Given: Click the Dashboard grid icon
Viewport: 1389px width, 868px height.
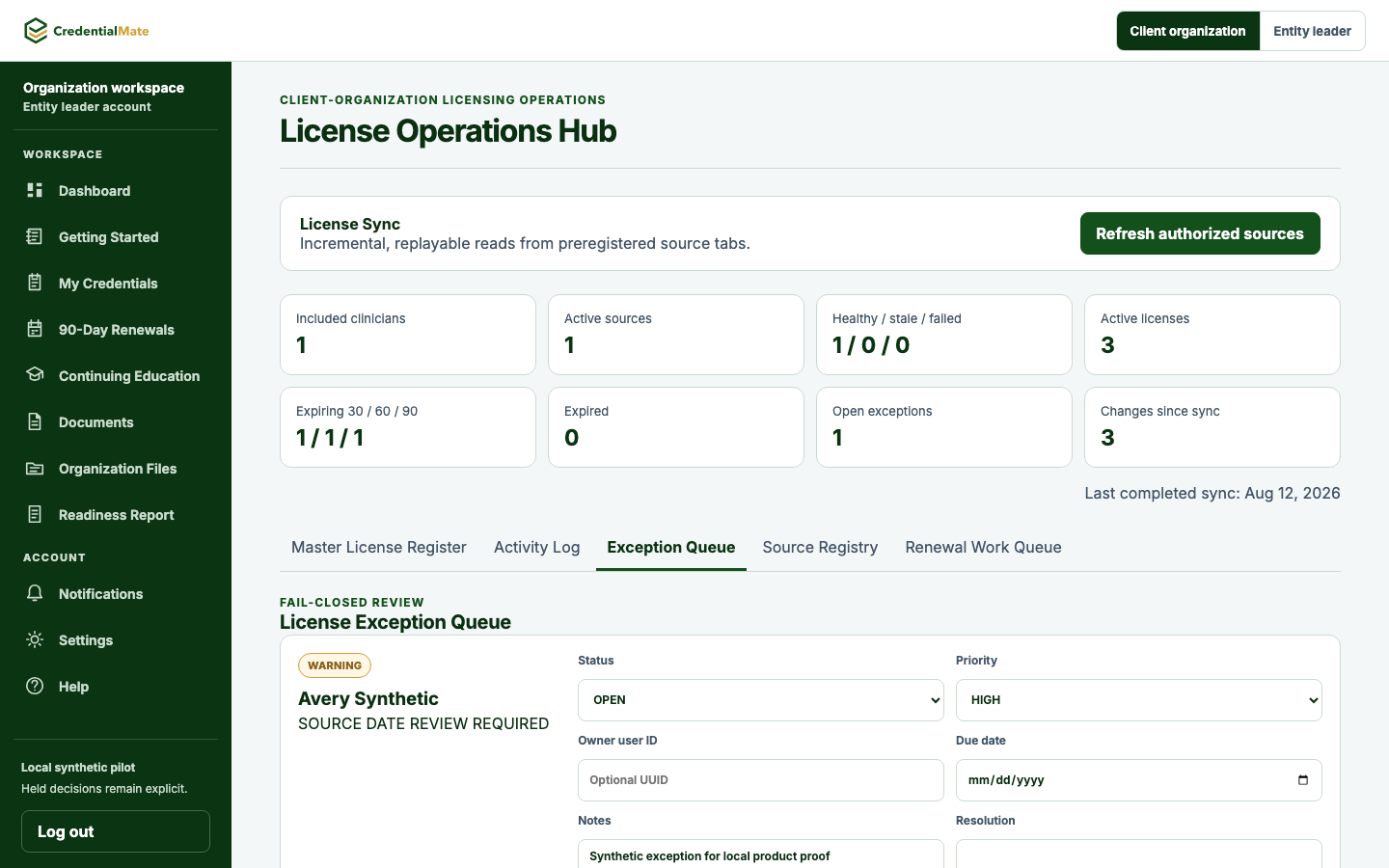Looking at the screenshot, I should tap(35, 190).
